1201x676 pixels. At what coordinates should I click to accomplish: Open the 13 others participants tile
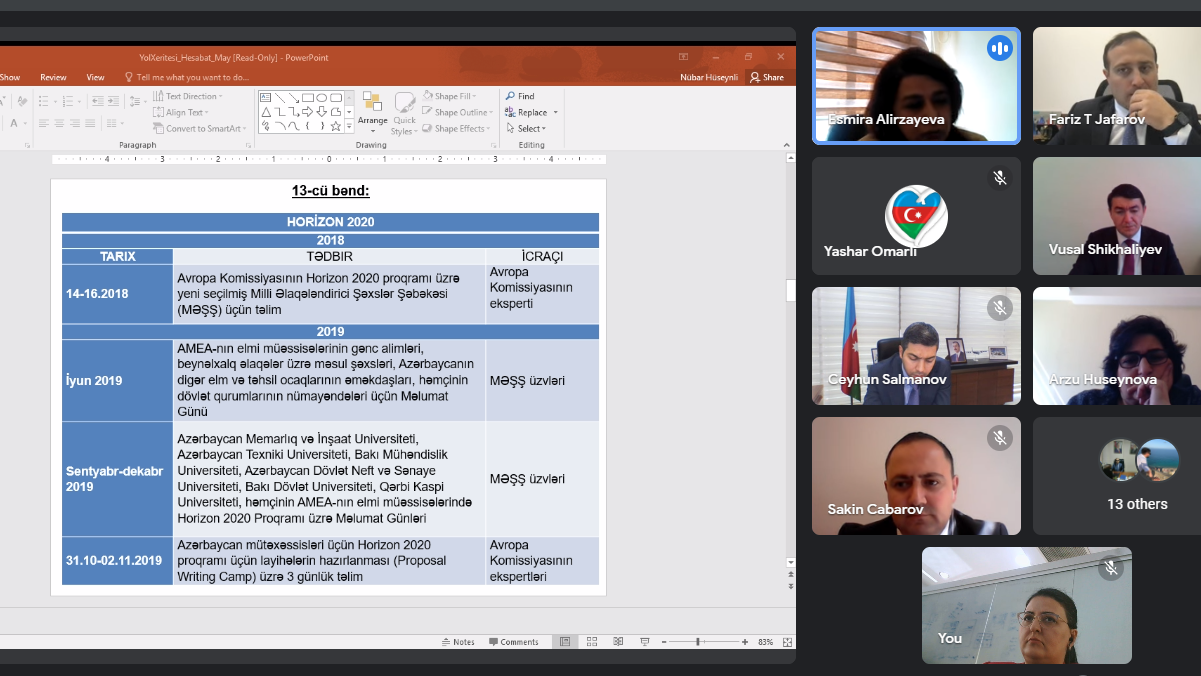coord(1117,476)
